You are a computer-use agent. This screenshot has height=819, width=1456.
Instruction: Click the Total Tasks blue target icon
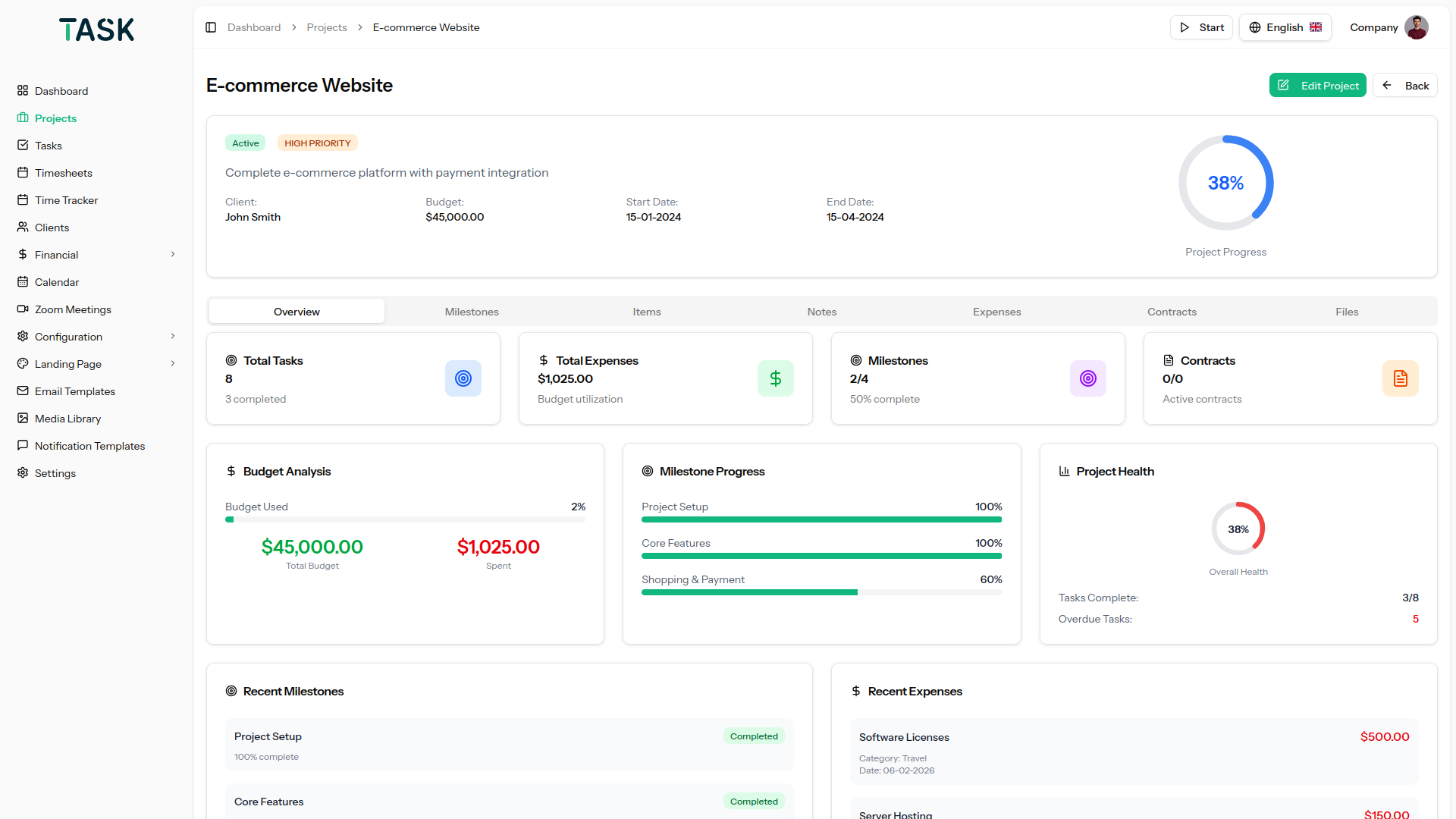tap(463, 378)
